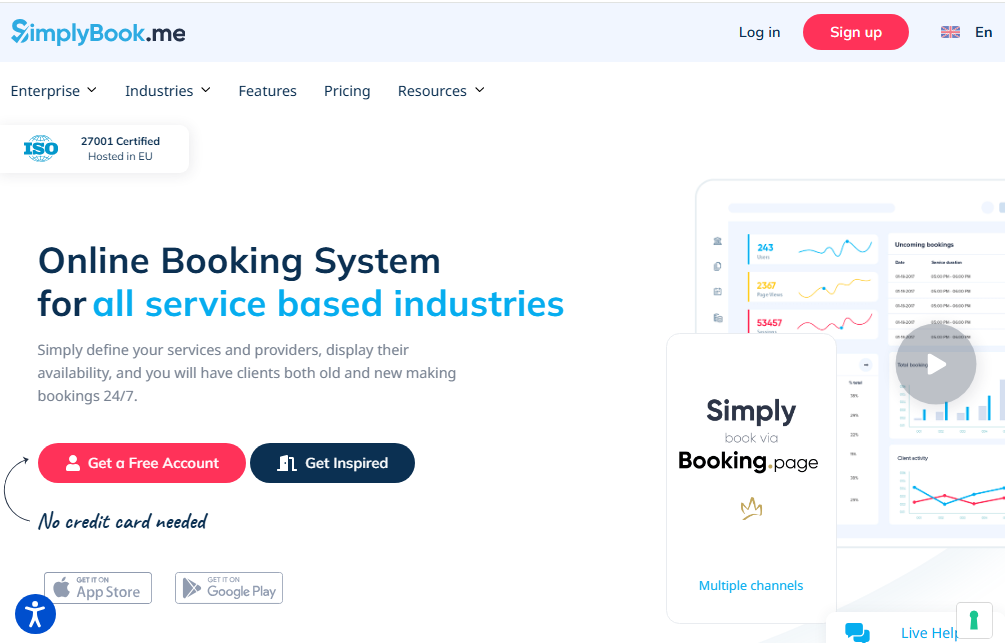Click the Multiple channels link
This screenshot has width=1005, height=643.
pyautogui.click(x=750, y=585)
